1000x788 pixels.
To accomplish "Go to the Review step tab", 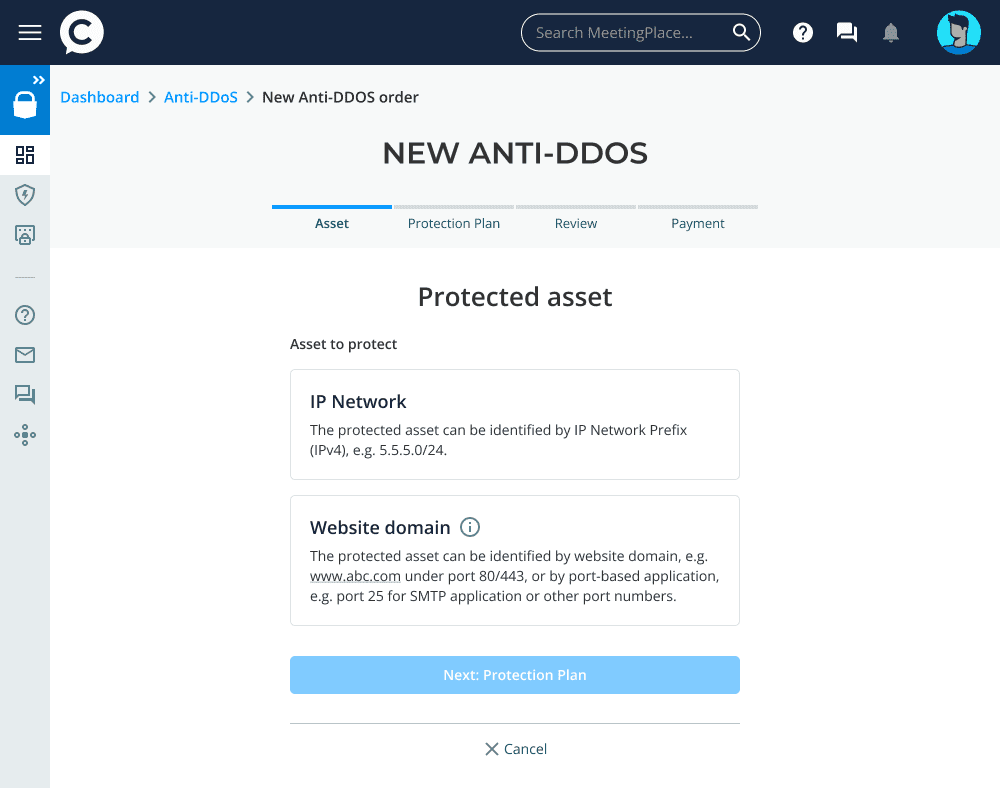I will [x=576, y=223].
